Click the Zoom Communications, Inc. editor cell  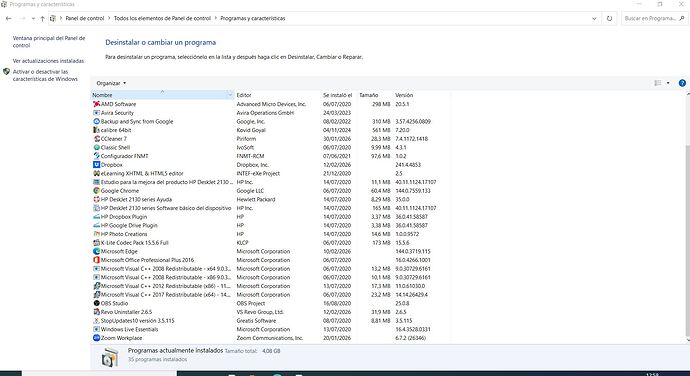270,338
